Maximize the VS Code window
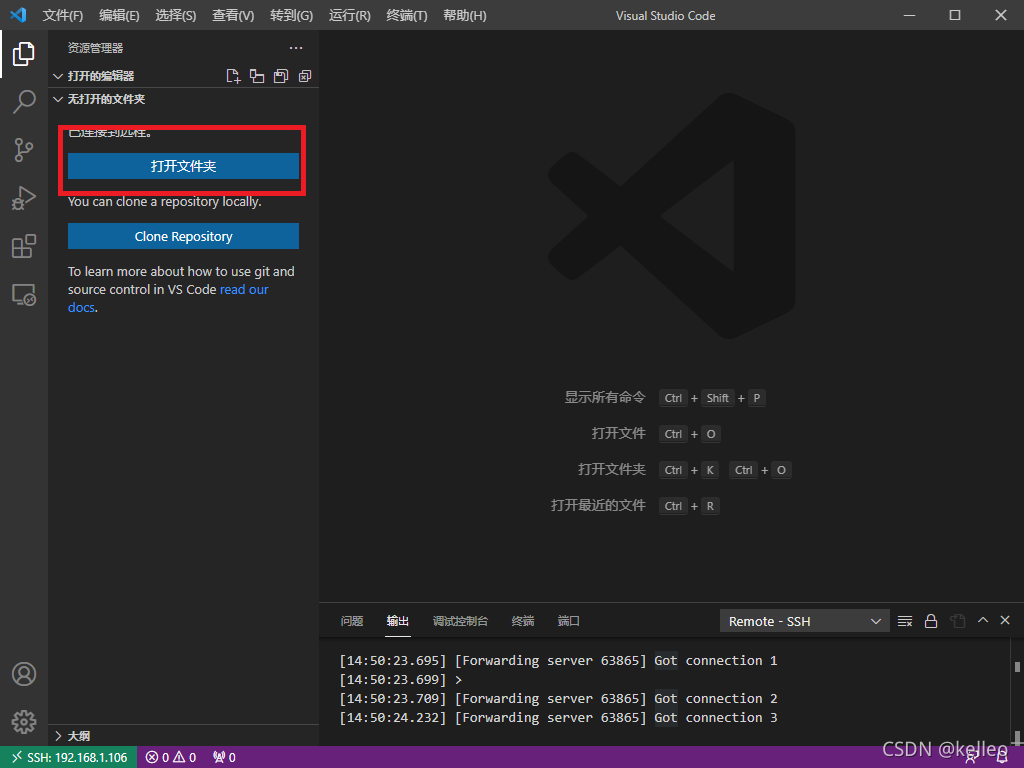 coord(955,15)
